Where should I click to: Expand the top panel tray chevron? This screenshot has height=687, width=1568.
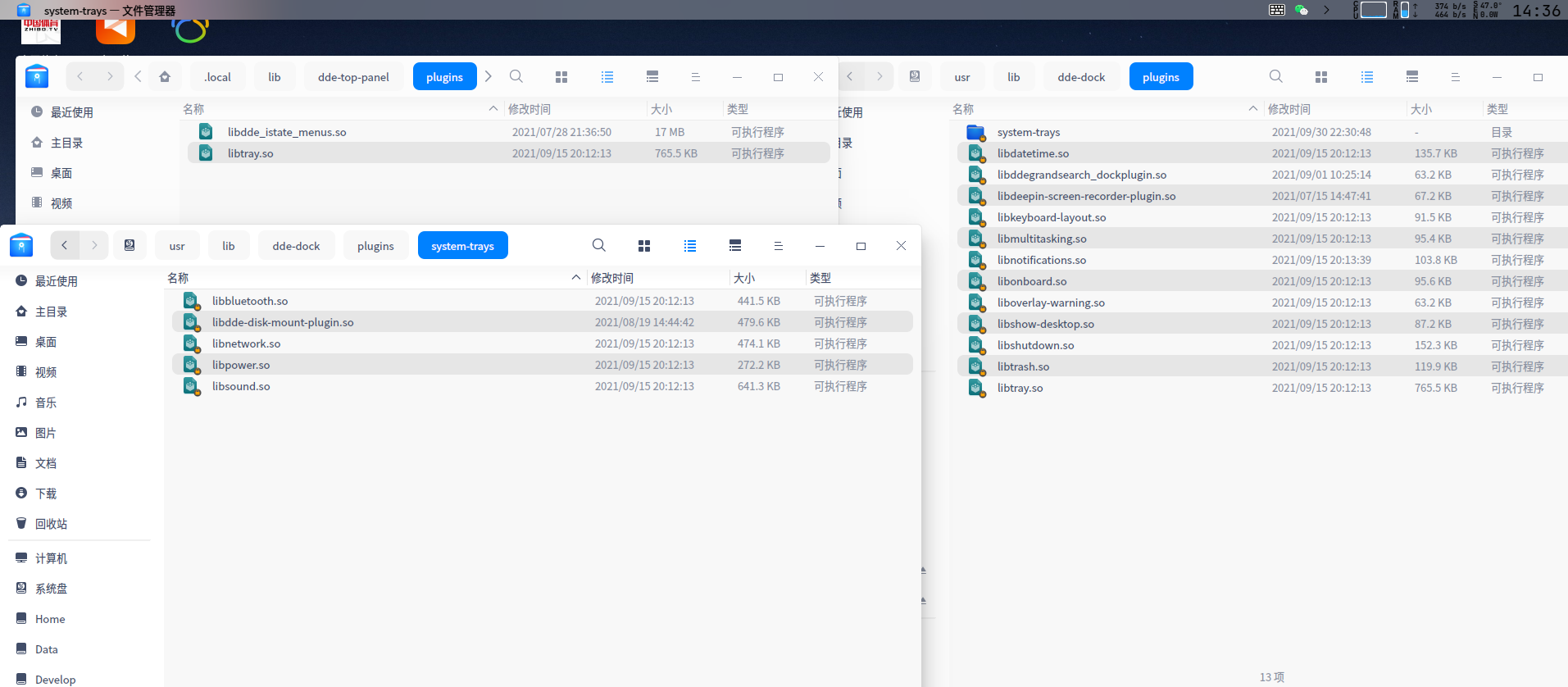point(1327,10)
